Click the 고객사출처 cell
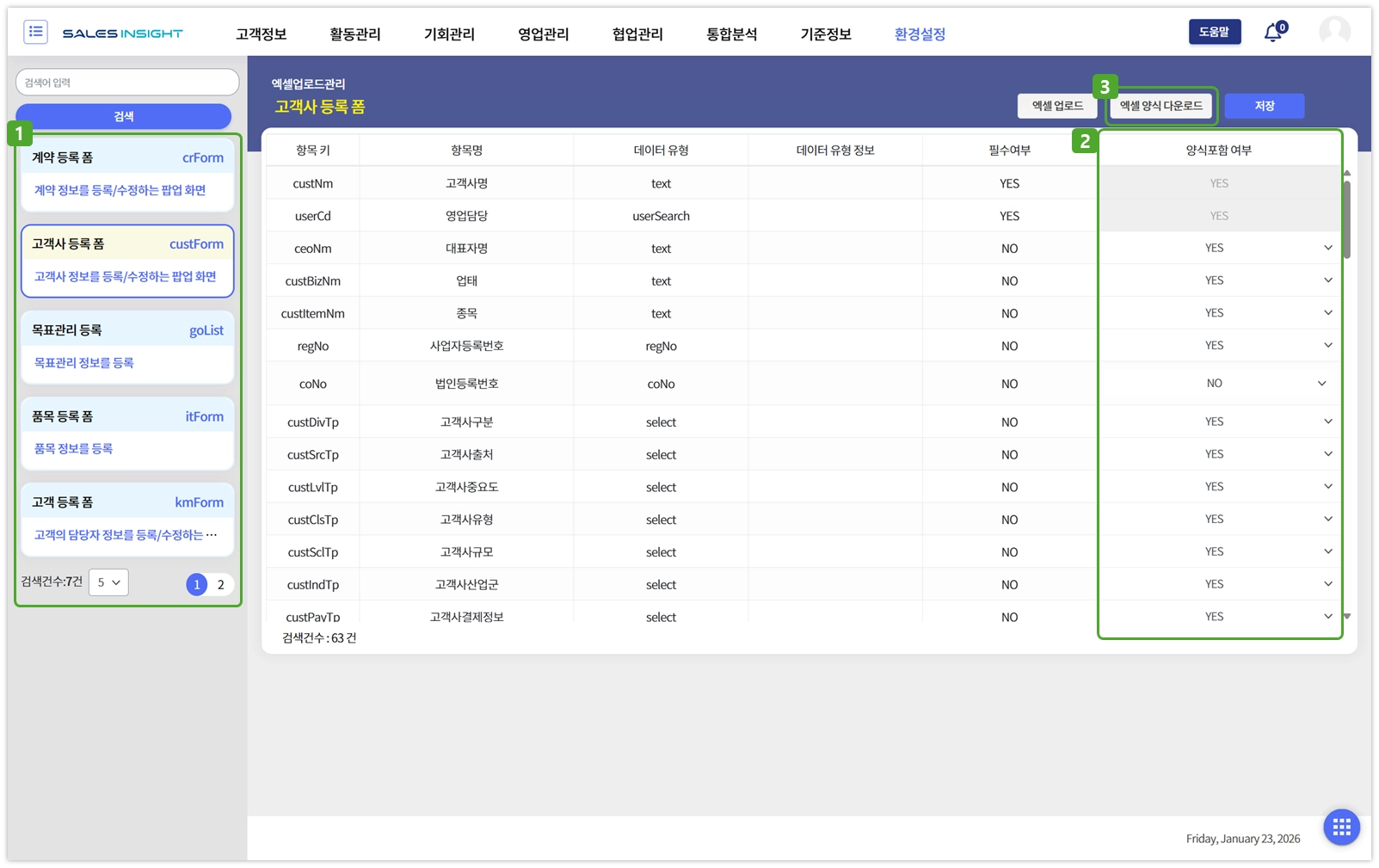Viewport: 1379px width, 868px height. [x=467, y=454]
